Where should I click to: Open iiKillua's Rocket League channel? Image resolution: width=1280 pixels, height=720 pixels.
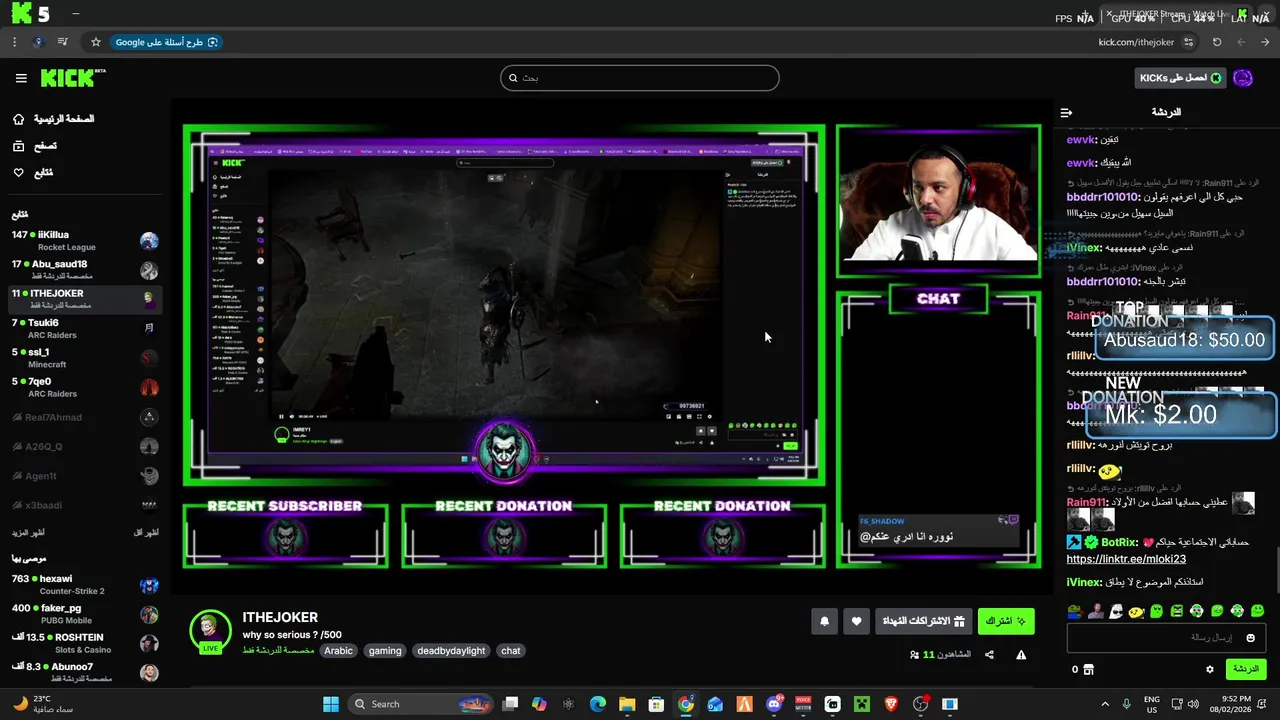85,241
